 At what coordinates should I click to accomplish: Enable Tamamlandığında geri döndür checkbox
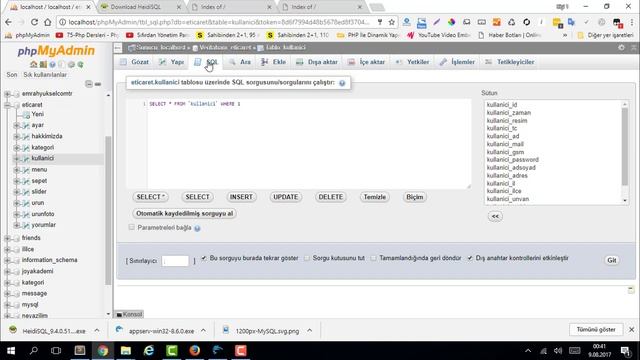tap(373, 258)
